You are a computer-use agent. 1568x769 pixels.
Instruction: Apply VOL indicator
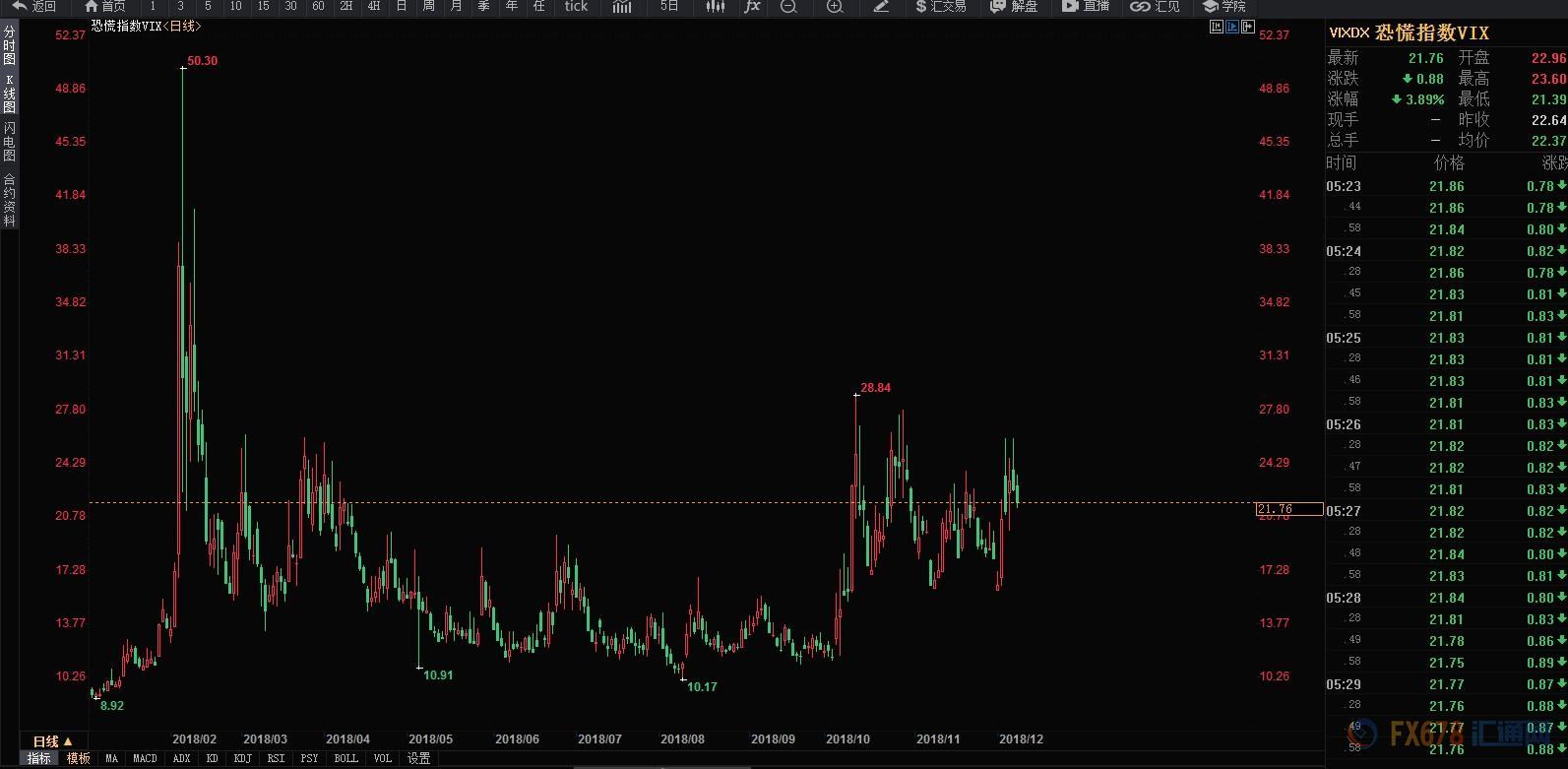(382, 758)
